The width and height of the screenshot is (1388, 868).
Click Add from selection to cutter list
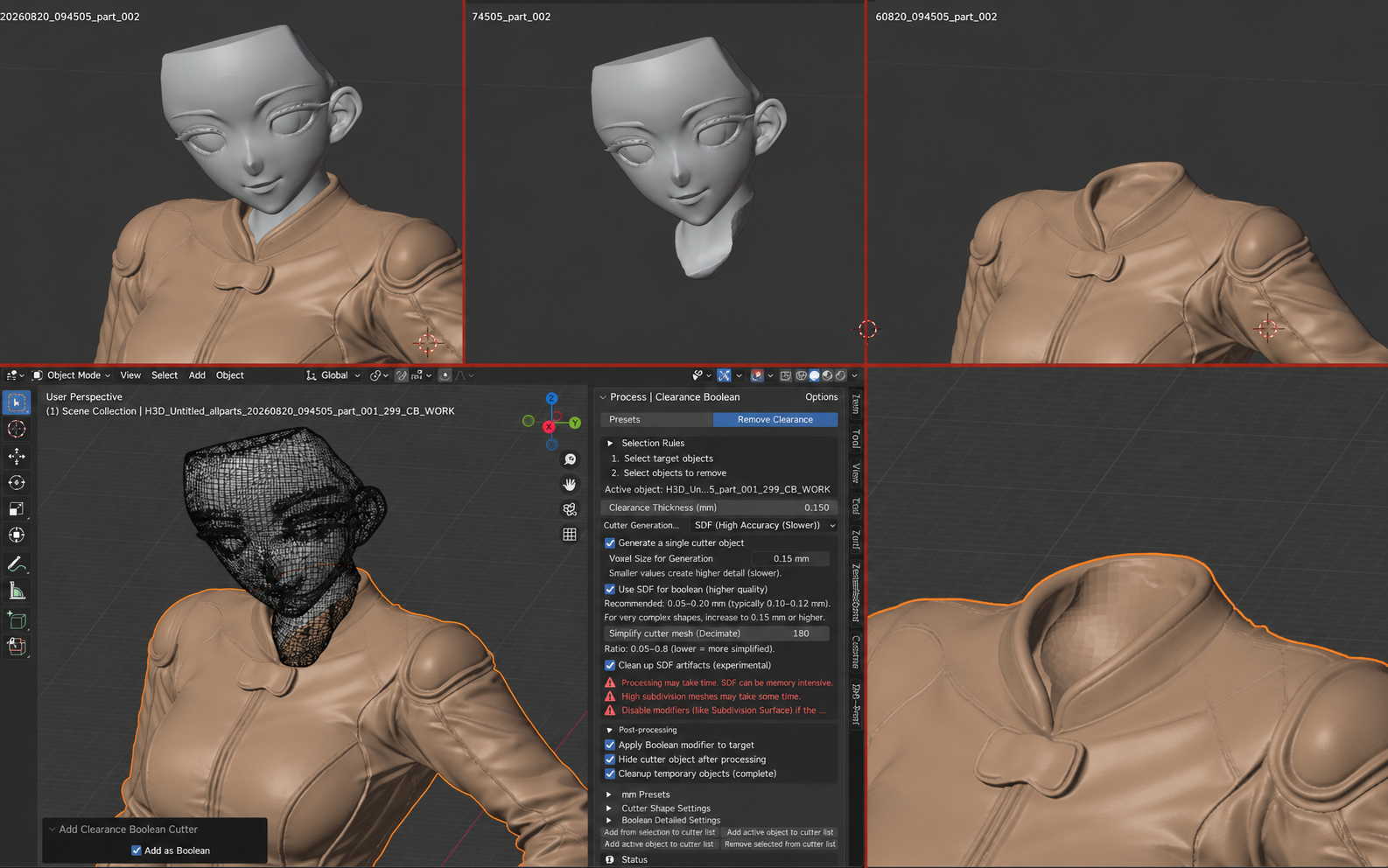coord(660,833)
